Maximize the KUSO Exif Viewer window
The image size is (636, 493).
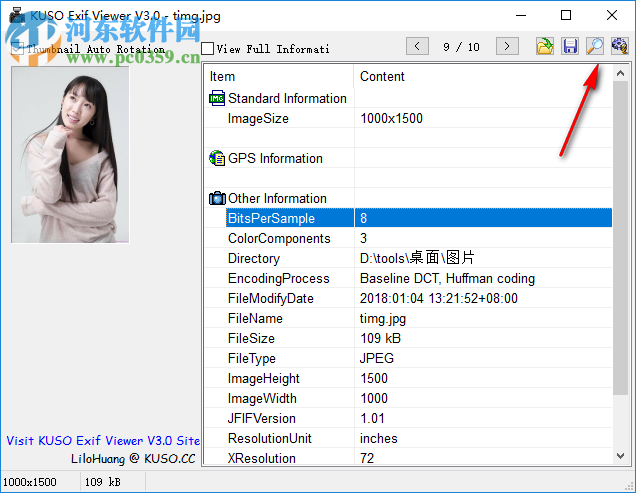point(566,15)
